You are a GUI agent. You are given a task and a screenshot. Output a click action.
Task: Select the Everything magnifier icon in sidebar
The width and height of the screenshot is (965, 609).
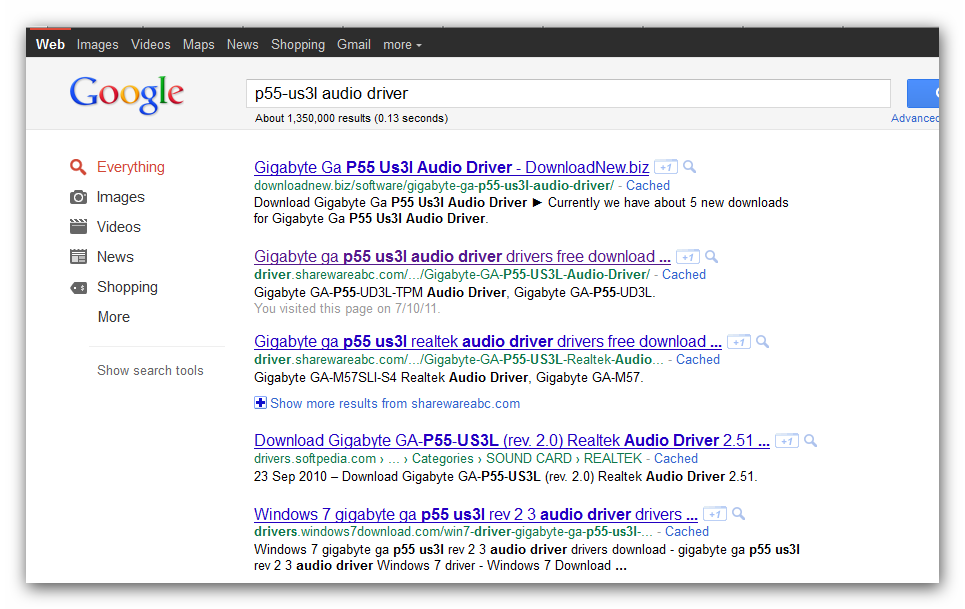tap(78, 167)
